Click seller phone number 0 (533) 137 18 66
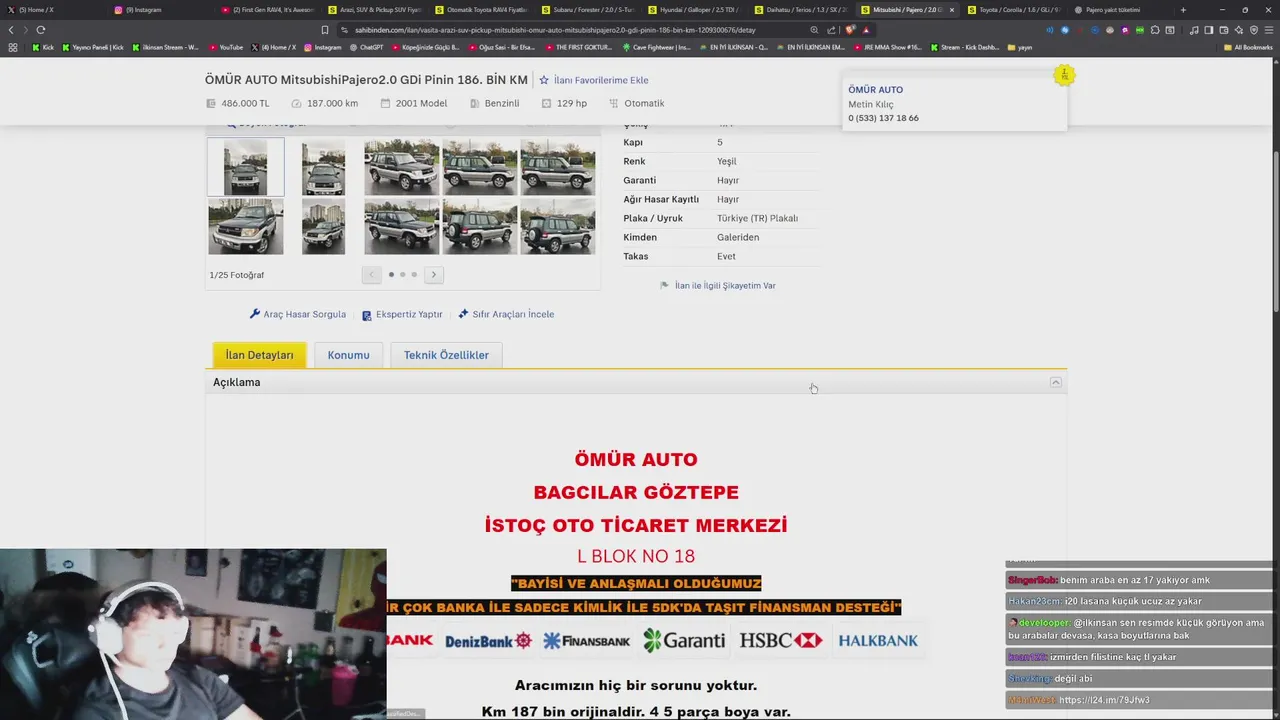Viewport: 1280px width, 720px height. click(883, 118)
